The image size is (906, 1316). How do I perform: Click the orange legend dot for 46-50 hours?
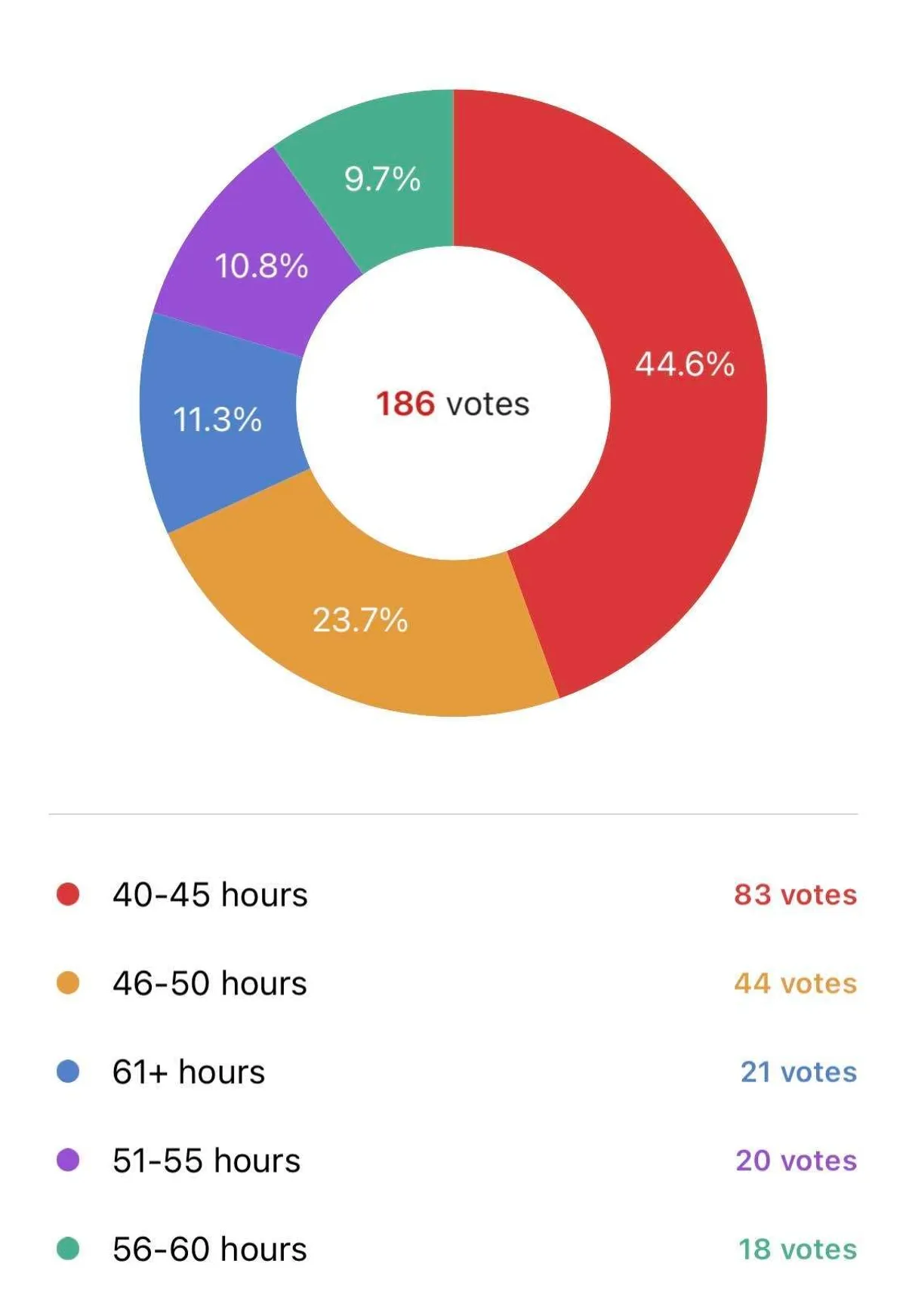[x=68, y=983]
